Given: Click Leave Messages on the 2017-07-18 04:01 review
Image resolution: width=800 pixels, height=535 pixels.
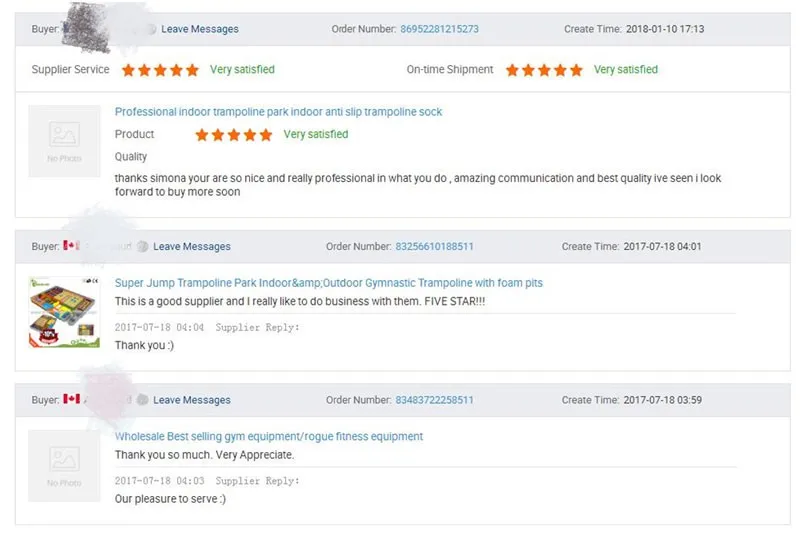Looking at the screenshot, I should coord(192,246).
